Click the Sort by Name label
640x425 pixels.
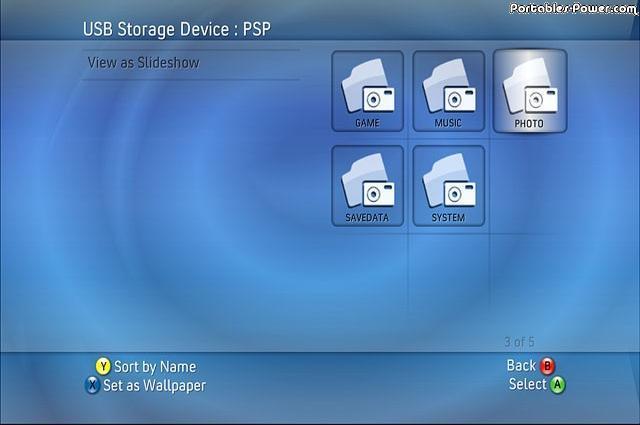(155, 367)
